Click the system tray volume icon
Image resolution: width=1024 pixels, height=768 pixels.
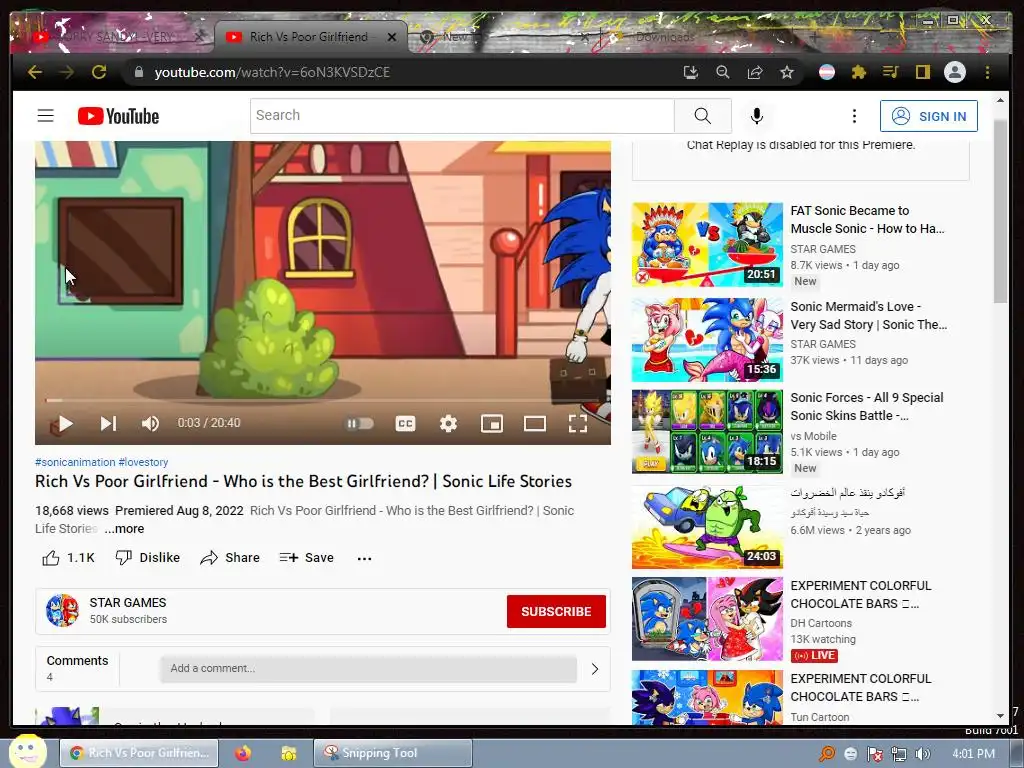(923, 754)
